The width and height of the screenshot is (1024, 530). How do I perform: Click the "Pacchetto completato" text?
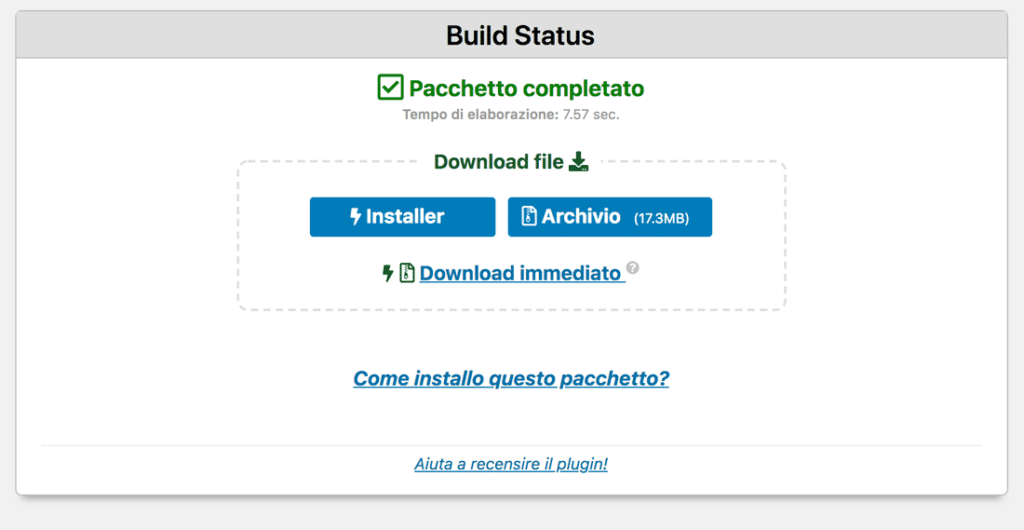click(526, 88)
